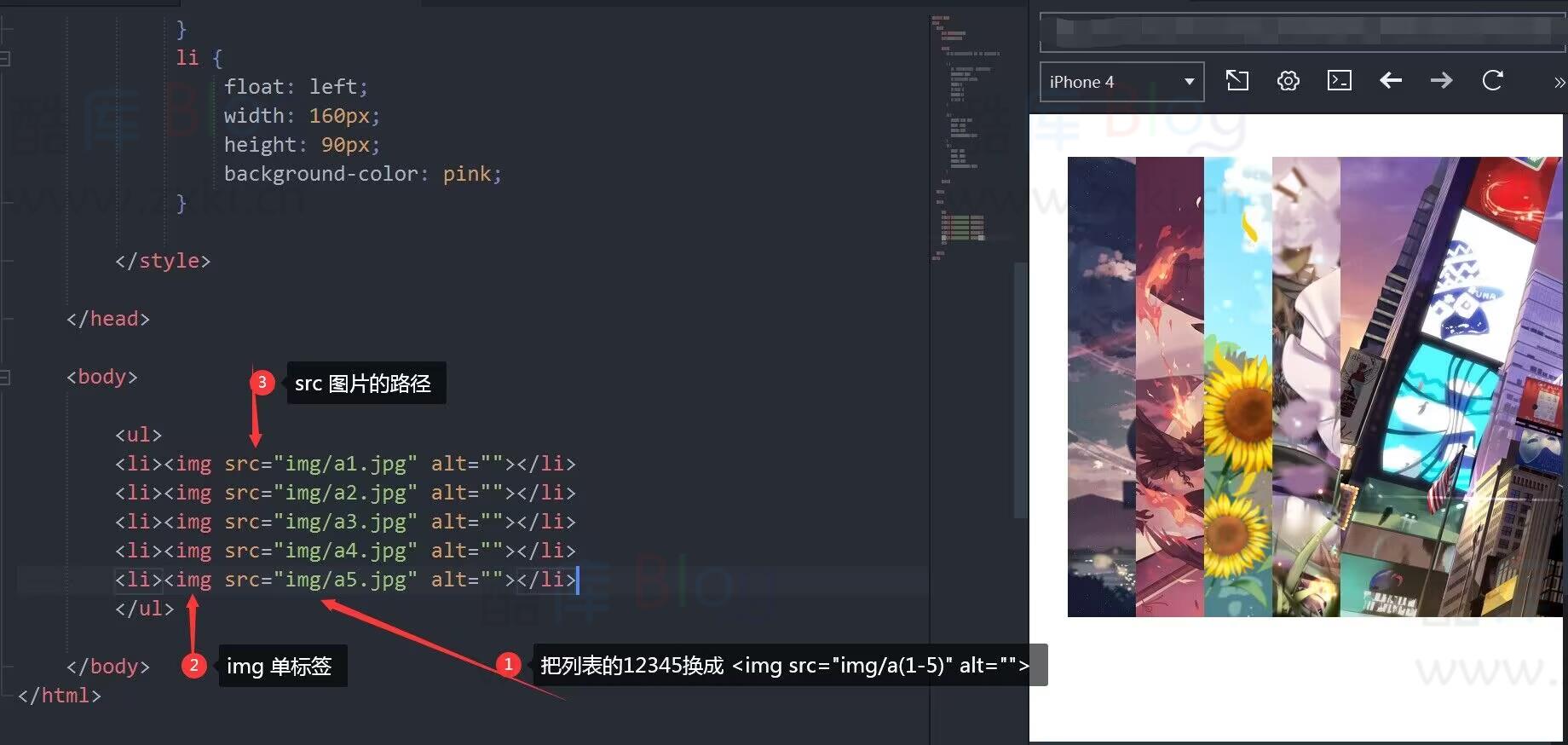Open preview settings gear icon
This screenshot has height=745, width=1568.
[x=1288, y=81]
